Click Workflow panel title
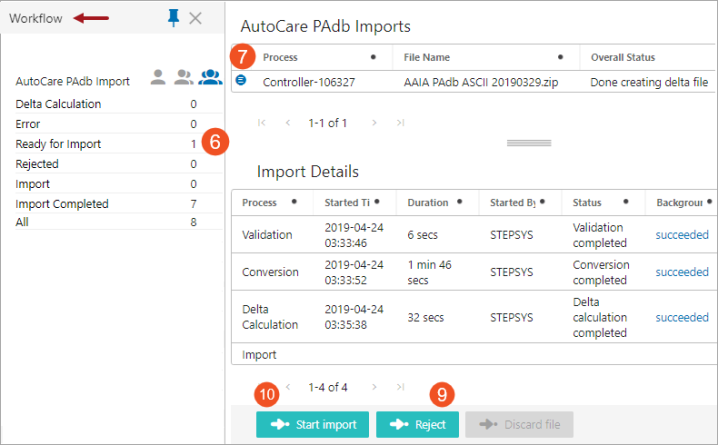 coord(36,18)
